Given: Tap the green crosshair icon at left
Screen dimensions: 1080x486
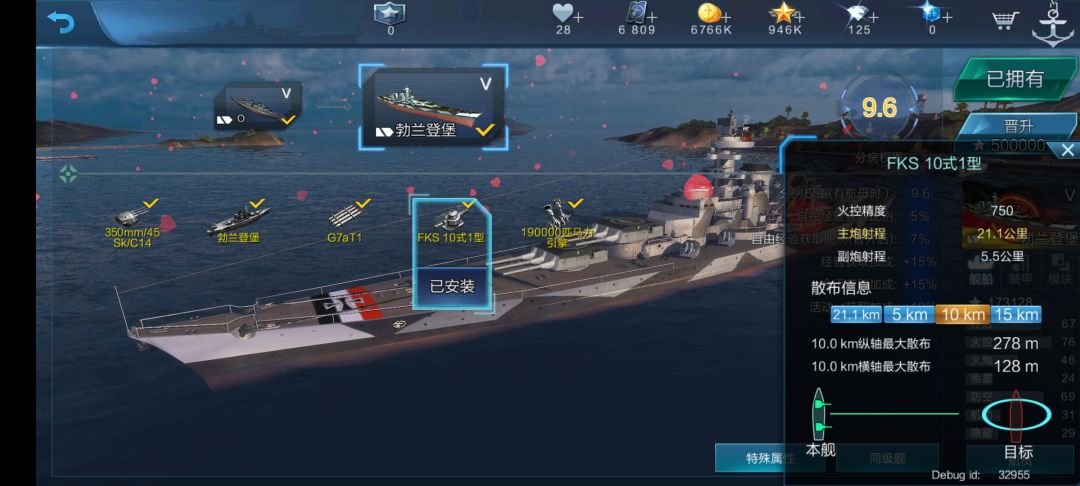Looking at the screenshot, I should click(x=68, y=175).
